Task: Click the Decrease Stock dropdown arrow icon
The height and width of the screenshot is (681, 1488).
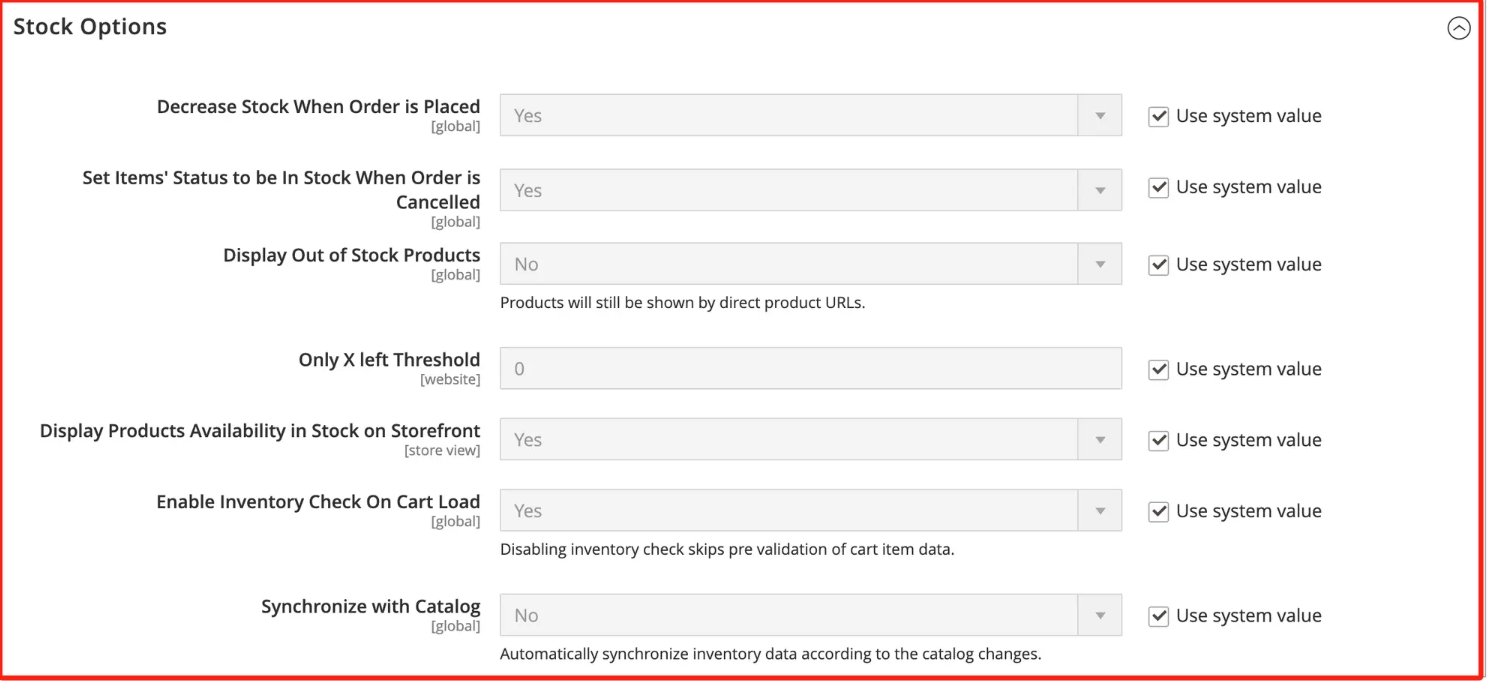Action: click(x=1100, y=115)
